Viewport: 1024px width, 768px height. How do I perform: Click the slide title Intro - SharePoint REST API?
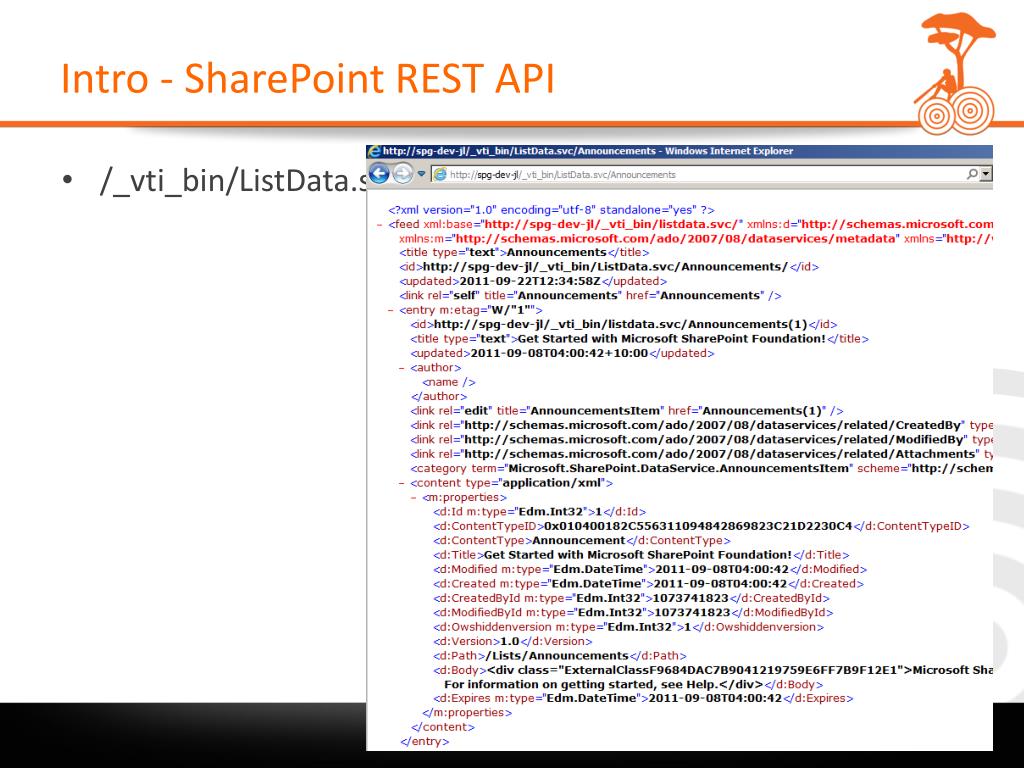(308, 78)
